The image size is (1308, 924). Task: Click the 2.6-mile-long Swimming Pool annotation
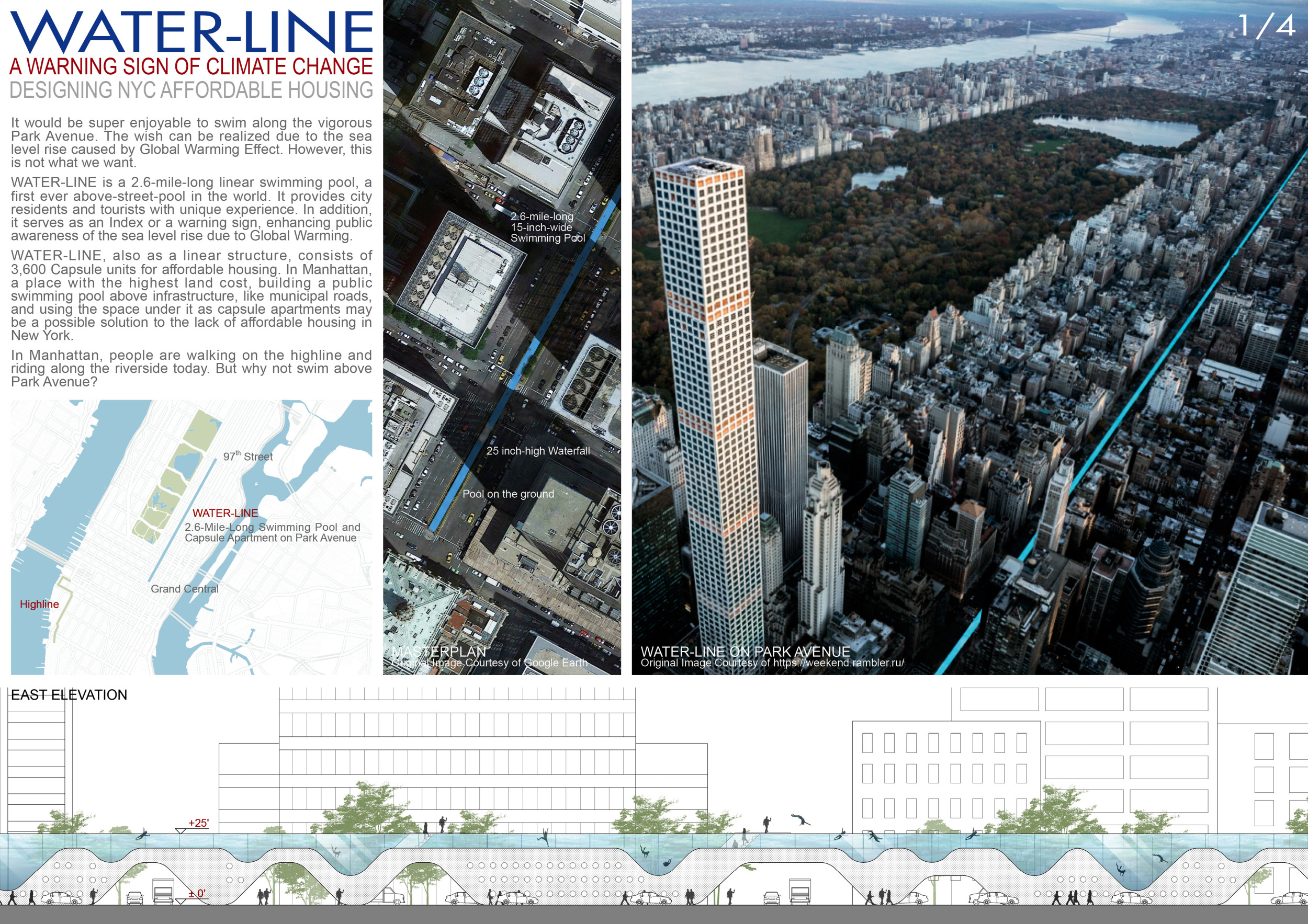coord(547,227)
